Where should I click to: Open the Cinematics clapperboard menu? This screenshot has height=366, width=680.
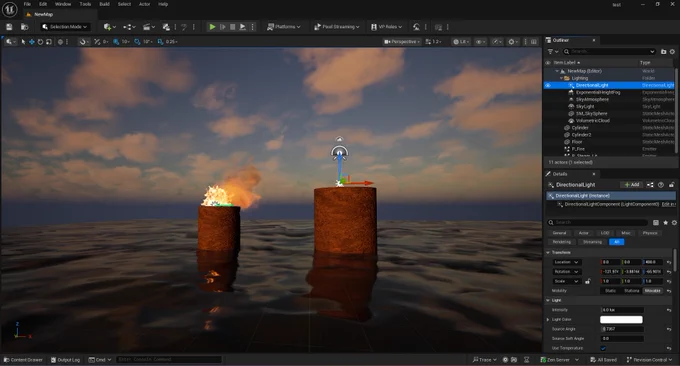tap(149, 27)
